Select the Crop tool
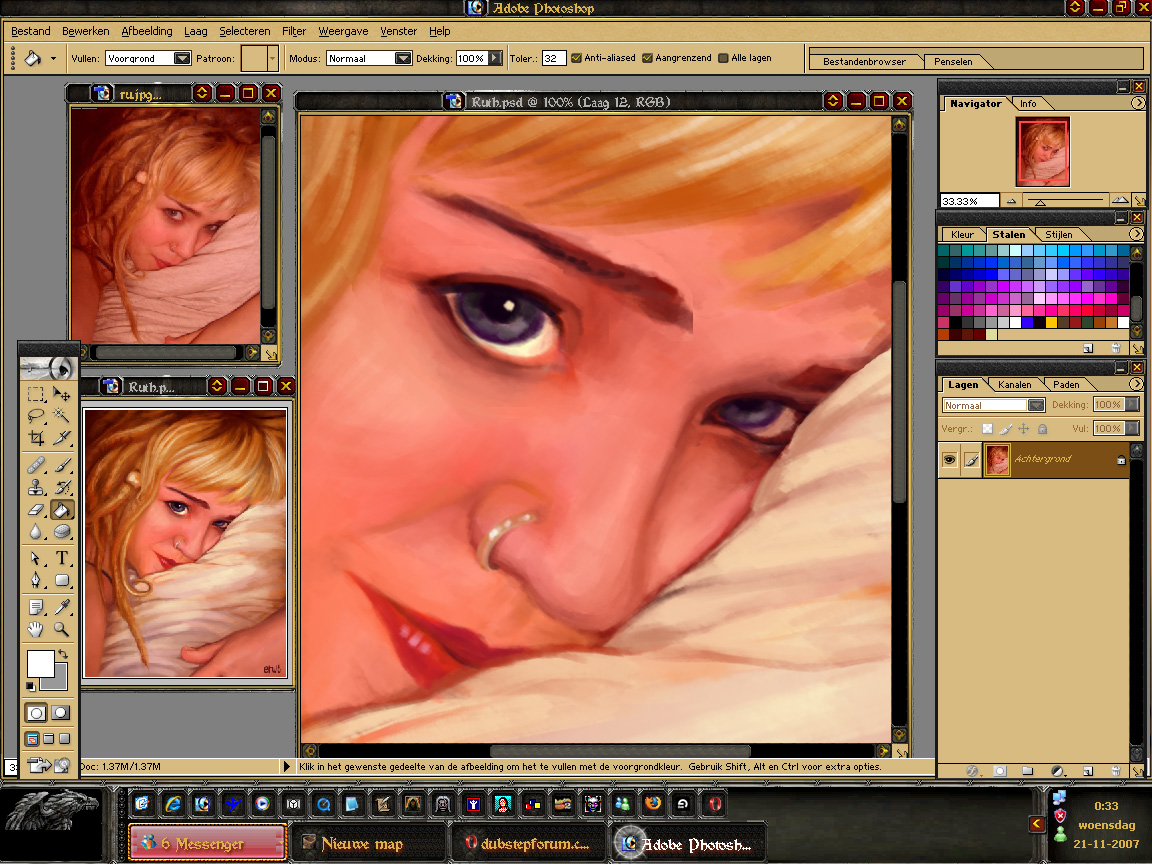1152x864 pixels. (35, 438)
